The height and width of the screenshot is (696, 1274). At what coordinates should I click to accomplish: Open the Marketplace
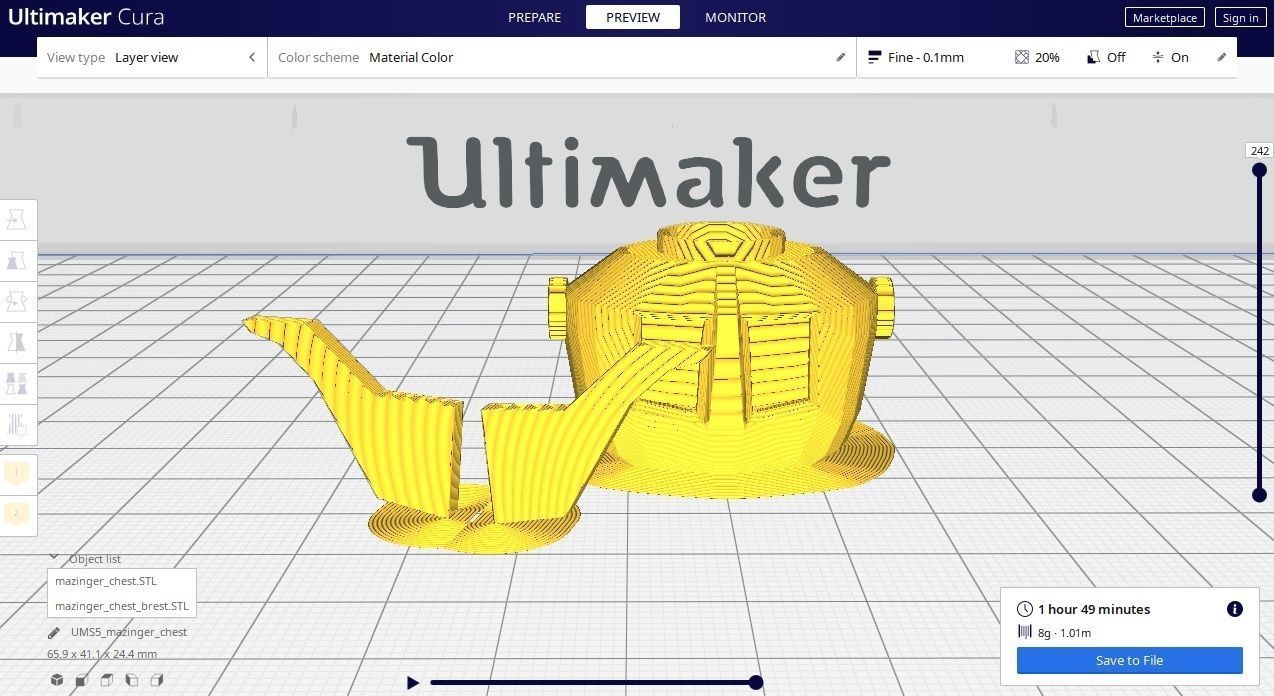(1164, 17)
